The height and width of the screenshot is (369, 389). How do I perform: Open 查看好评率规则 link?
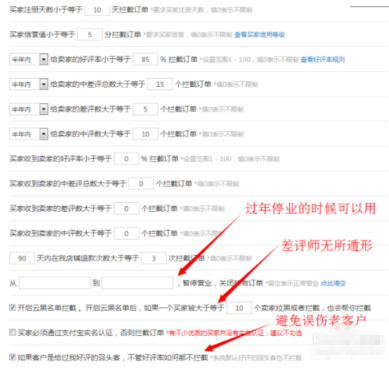click(x=322, y=59)
